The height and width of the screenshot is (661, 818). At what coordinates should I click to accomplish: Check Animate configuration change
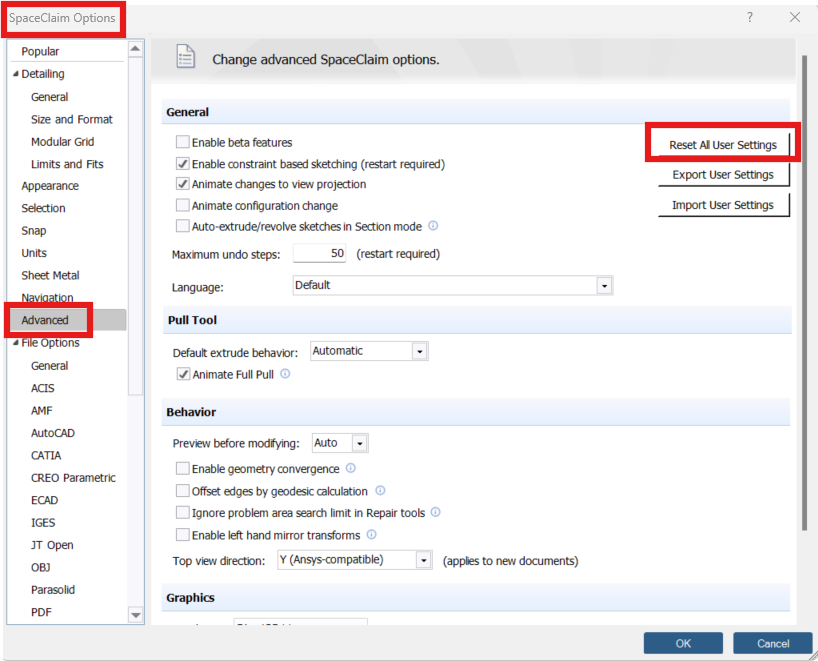tap(183, 205)
